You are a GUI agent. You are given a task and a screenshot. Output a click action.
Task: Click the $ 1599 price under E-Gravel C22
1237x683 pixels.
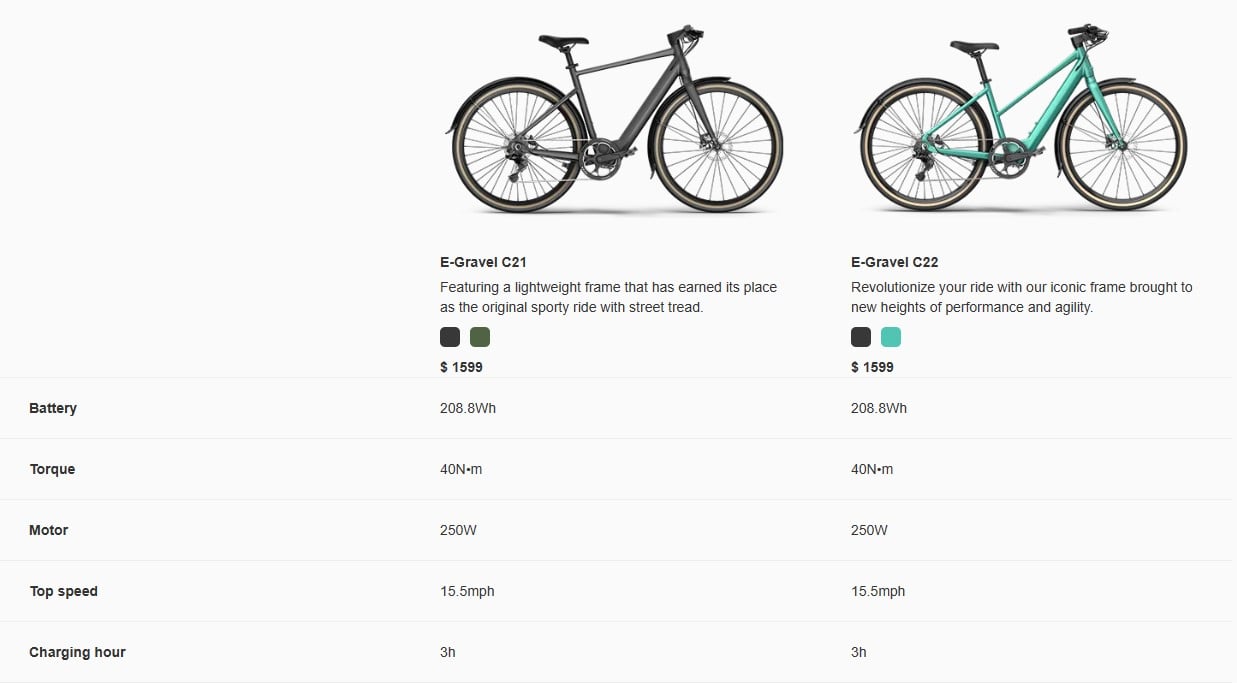872,367
